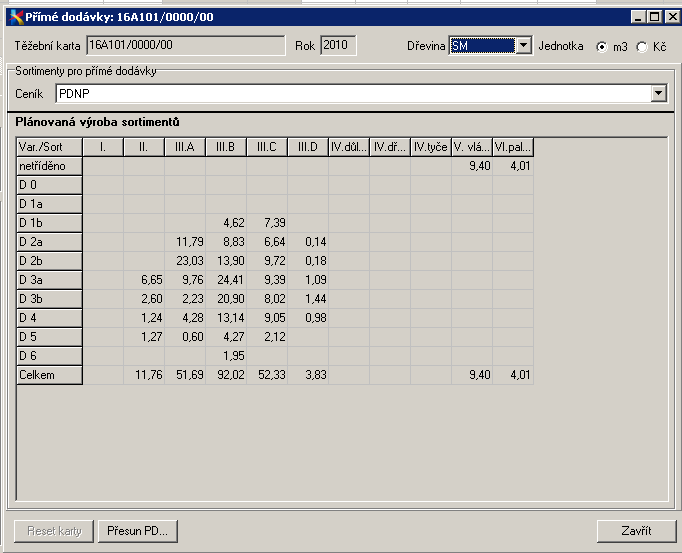Open the Dřevina dropdown arrow
This screenshot has height=553, width=682.
click(523, 46)
